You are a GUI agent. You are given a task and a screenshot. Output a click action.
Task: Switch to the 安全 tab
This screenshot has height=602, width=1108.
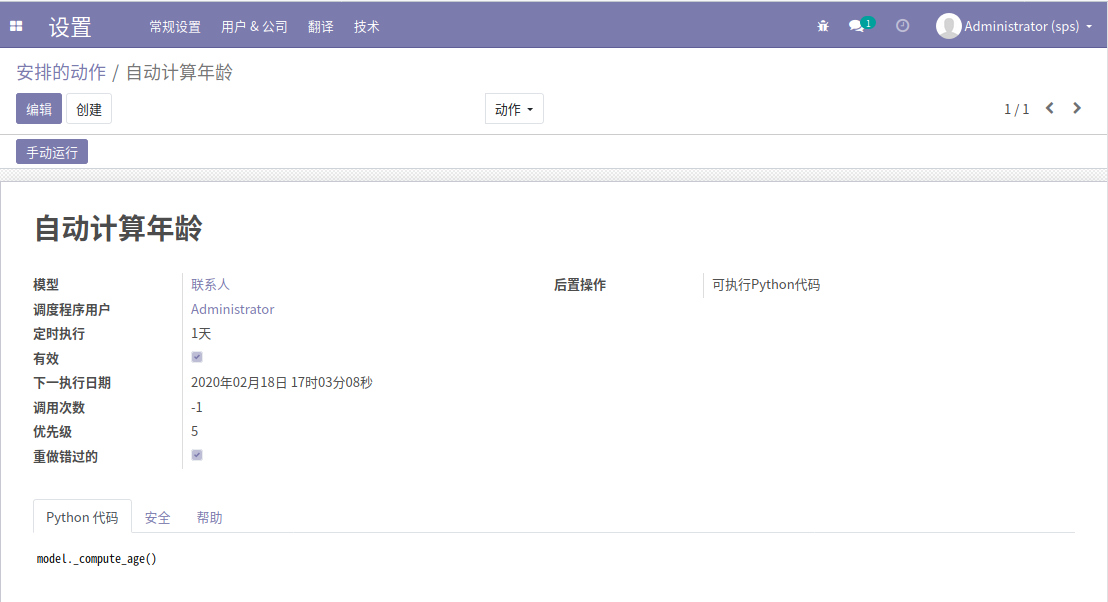pyautogui.click(x=157, y=517)
